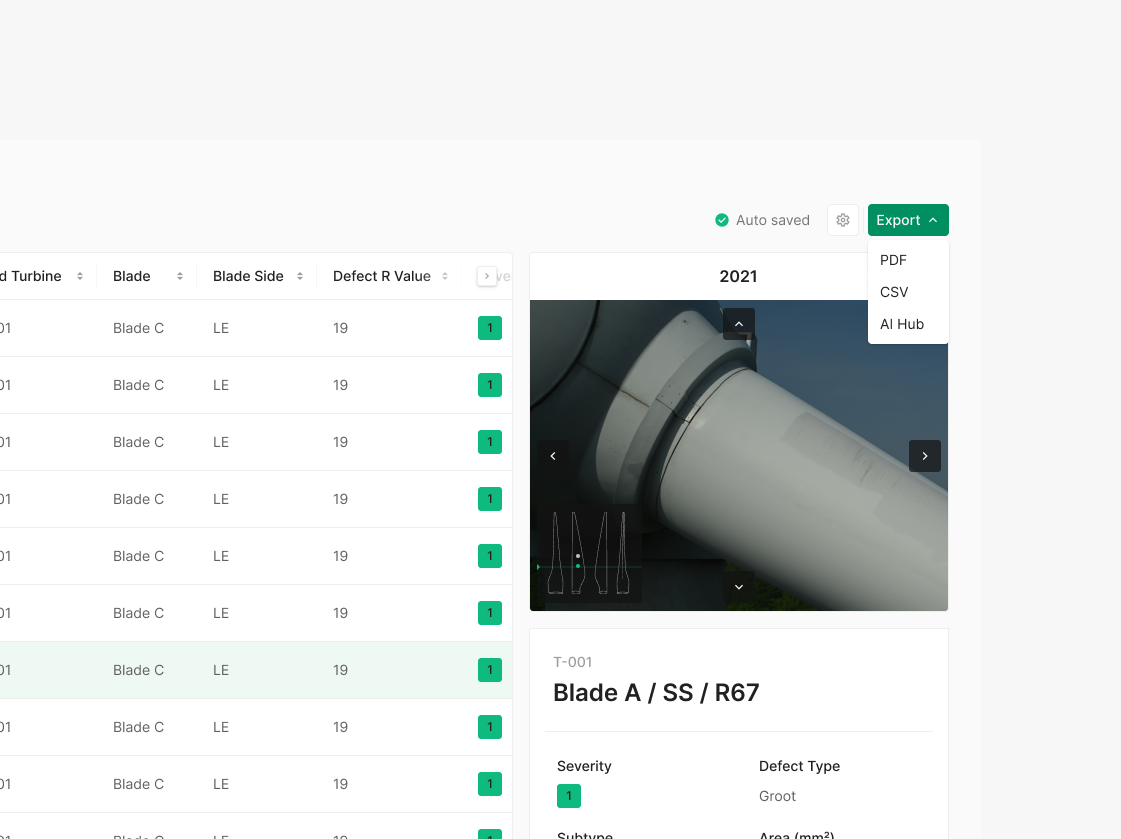Click the blade diagram minimap overlay
The height and width of the screenshot is (839, 1121).
coord(589,553)
